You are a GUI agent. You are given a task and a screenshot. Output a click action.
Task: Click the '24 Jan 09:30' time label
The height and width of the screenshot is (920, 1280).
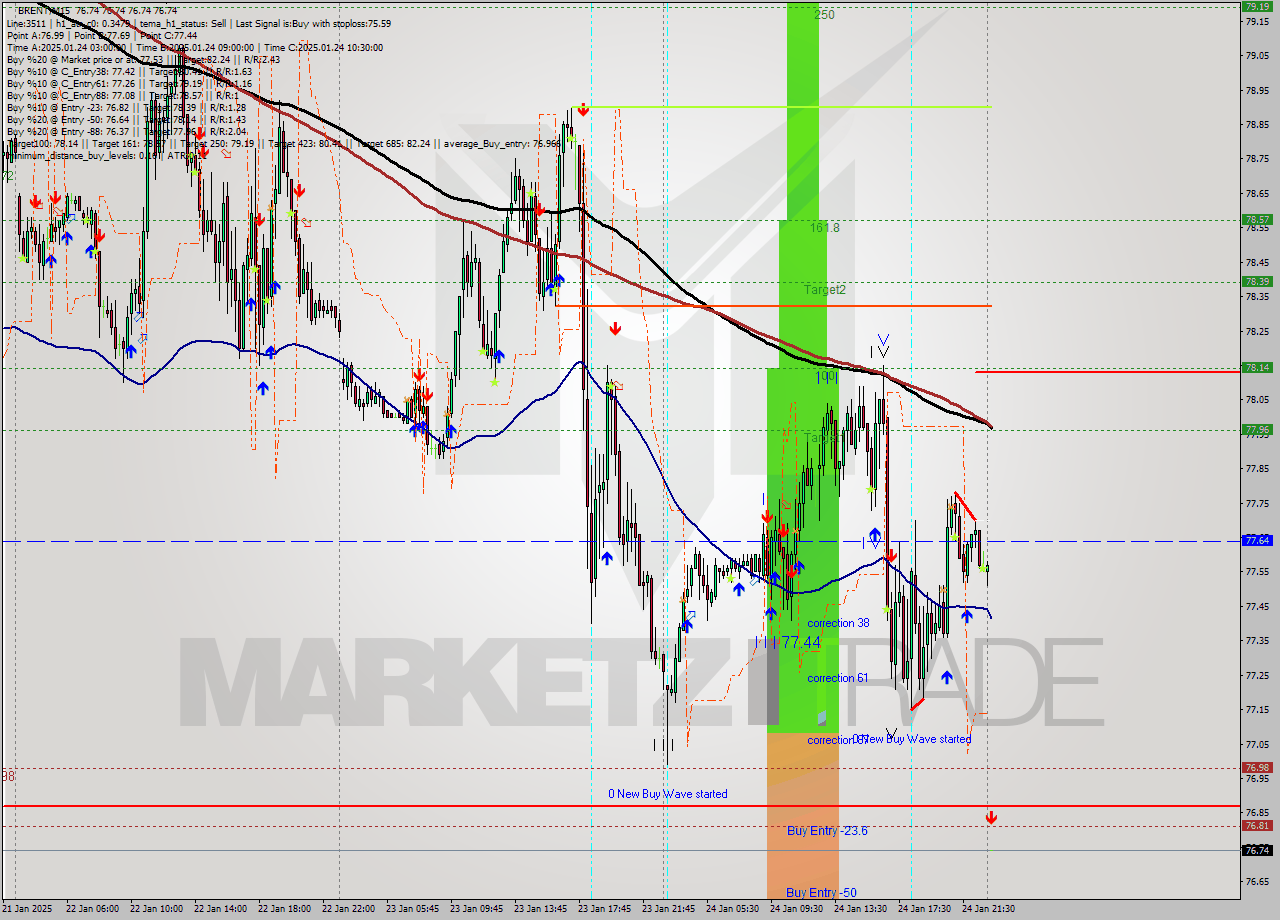coord(796,909)
